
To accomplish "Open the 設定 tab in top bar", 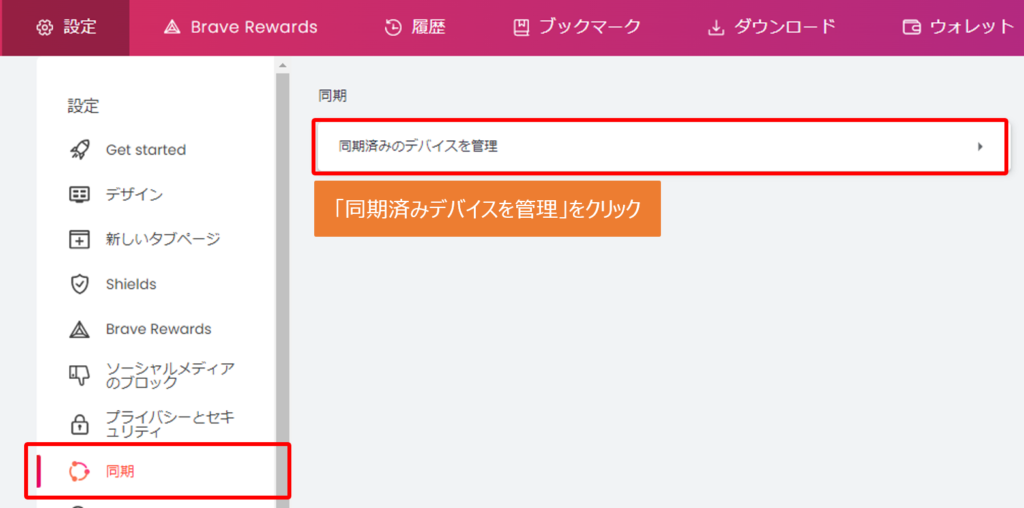I will (x=65, y=27).
